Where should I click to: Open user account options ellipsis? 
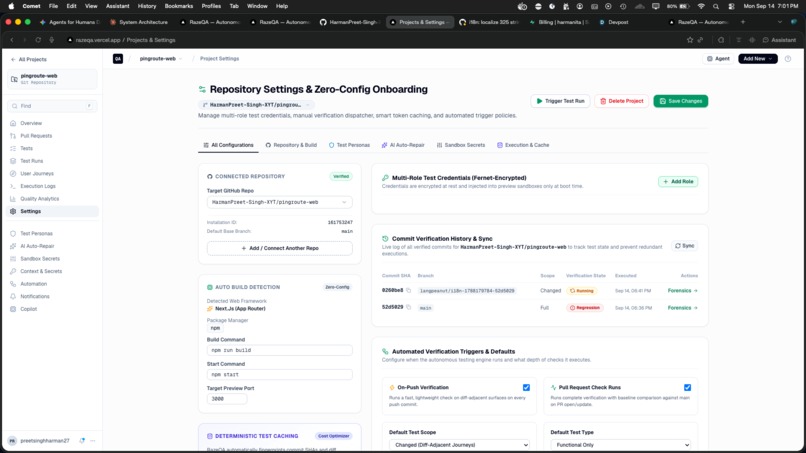pos(93,441)
